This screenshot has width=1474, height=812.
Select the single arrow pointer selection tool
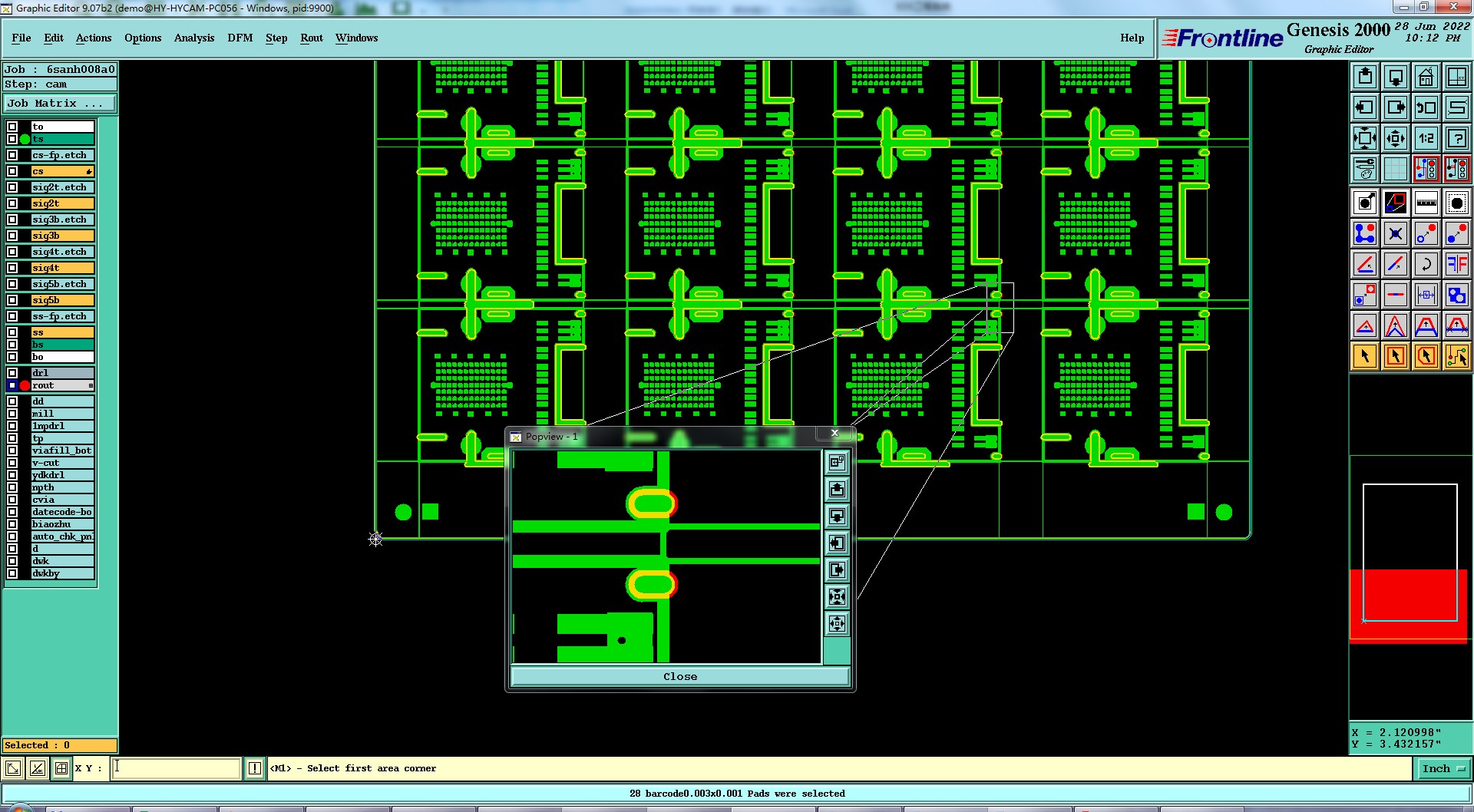coord(1365,356)
